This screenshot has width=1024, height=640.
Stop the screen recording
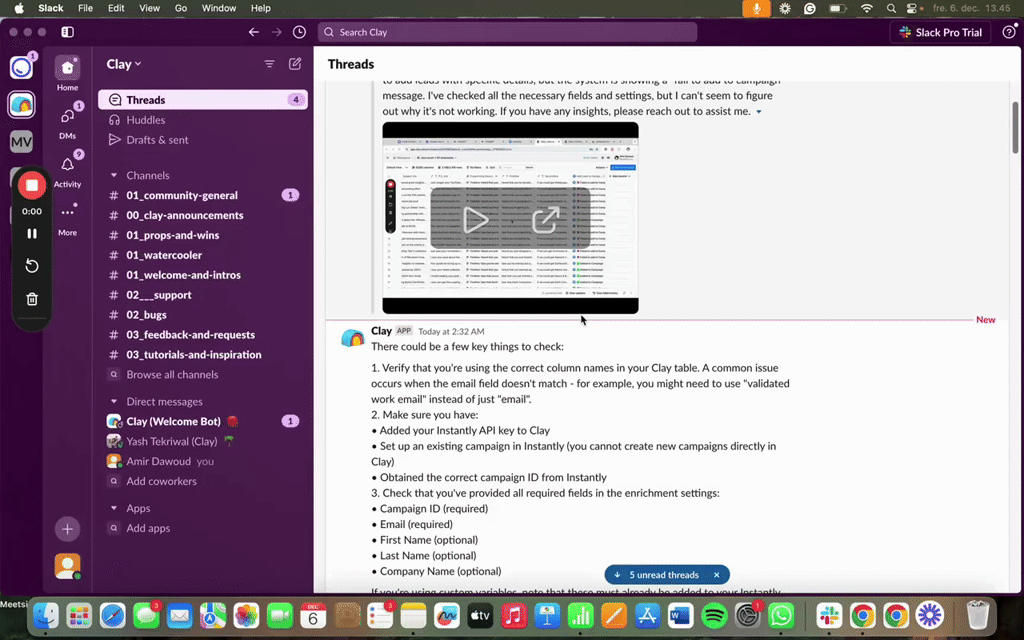(x=32, y=185)
